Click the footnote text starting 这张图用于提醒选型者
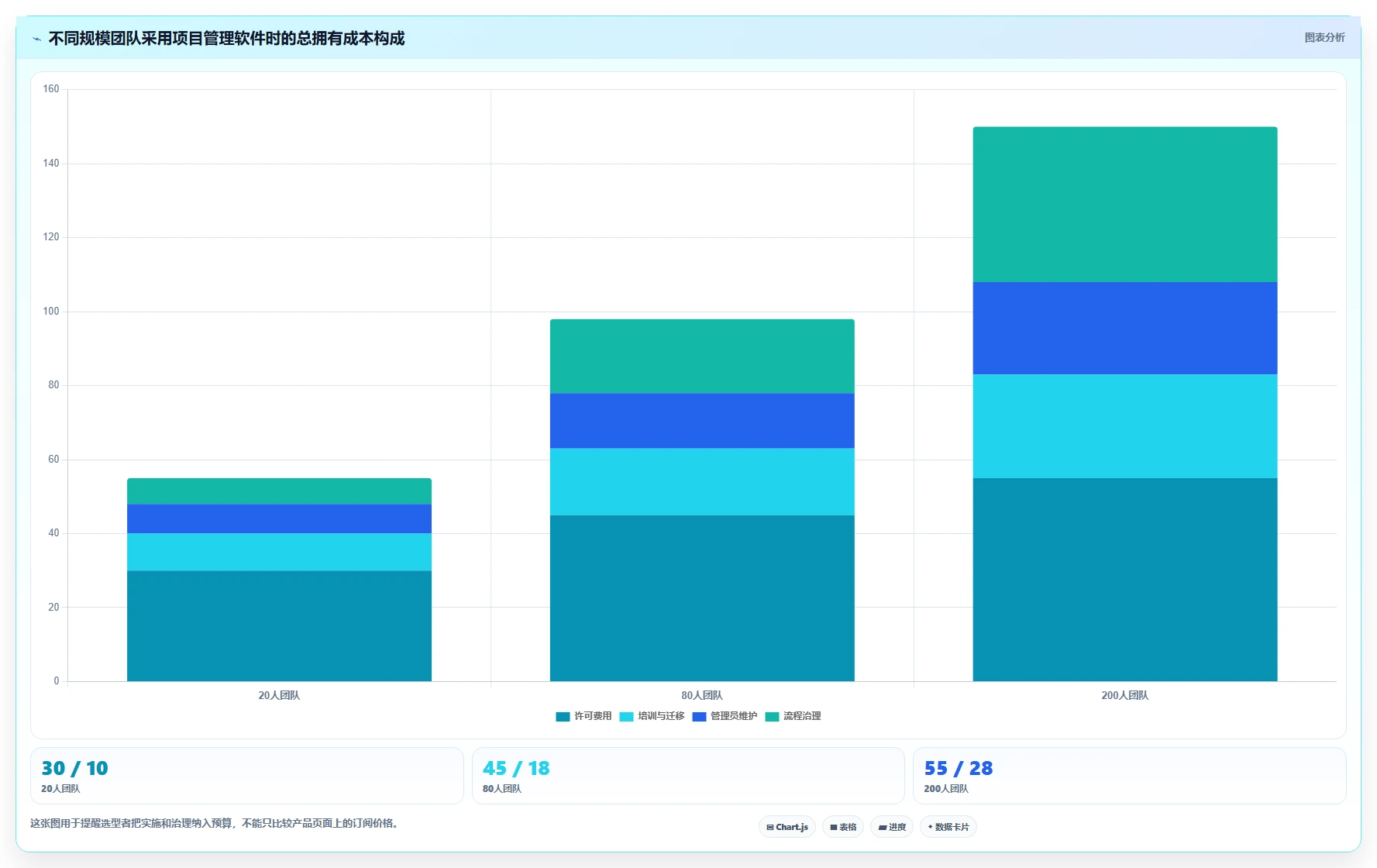Image resolution: width=1377 pixels, height=868 pixels. [214, 823]
